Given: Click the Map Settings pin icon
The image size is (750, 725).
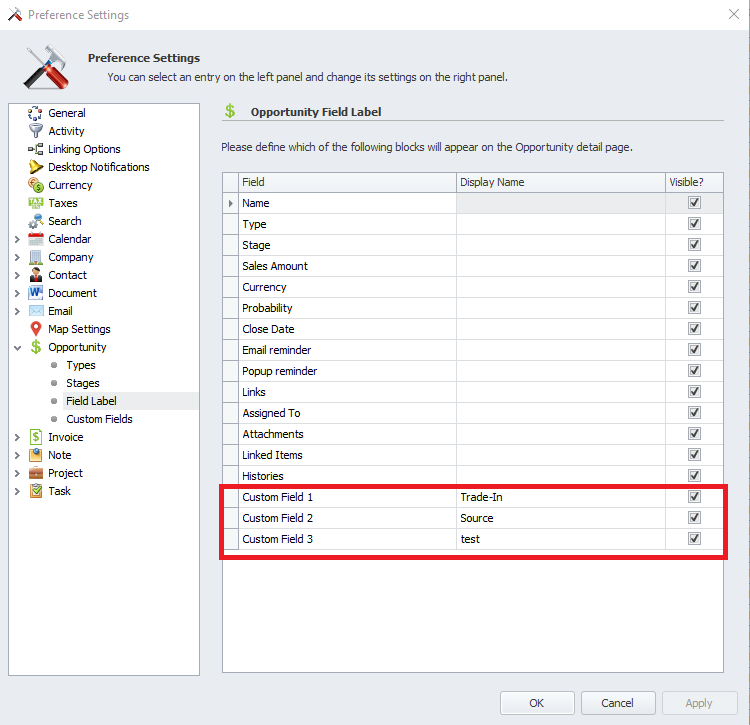Looking at the screenshot, I should [36, 329].
